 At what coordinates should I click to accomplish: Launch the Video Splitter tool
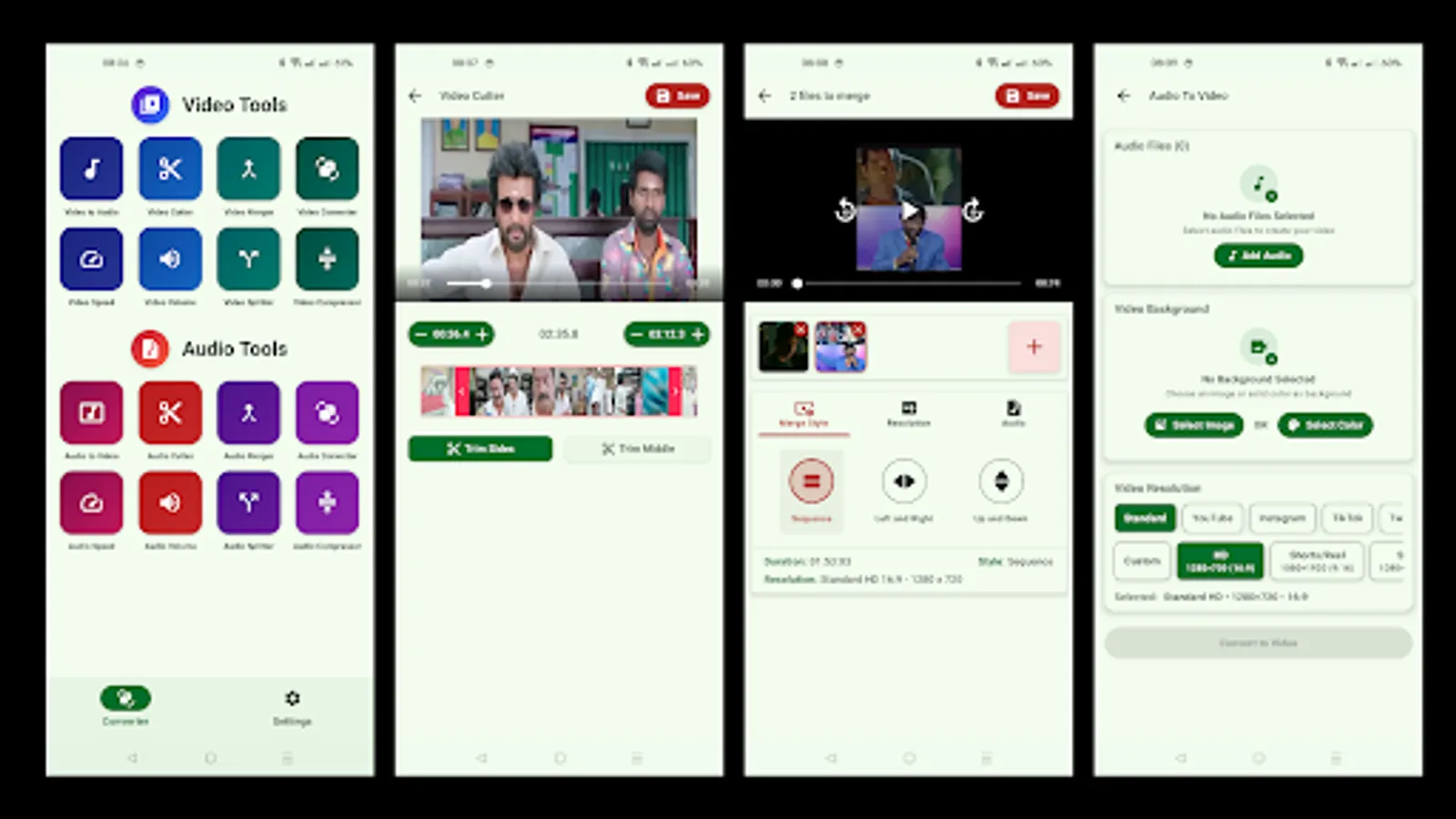pos(248,259)
